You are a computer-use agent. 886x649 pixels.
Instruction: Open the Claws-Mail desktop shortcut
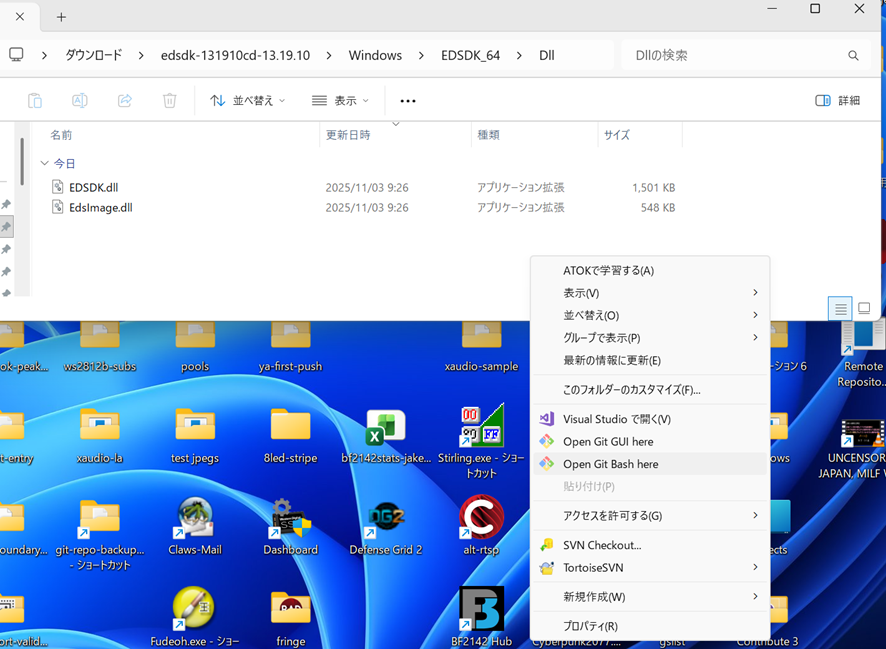tap(195, 520)
